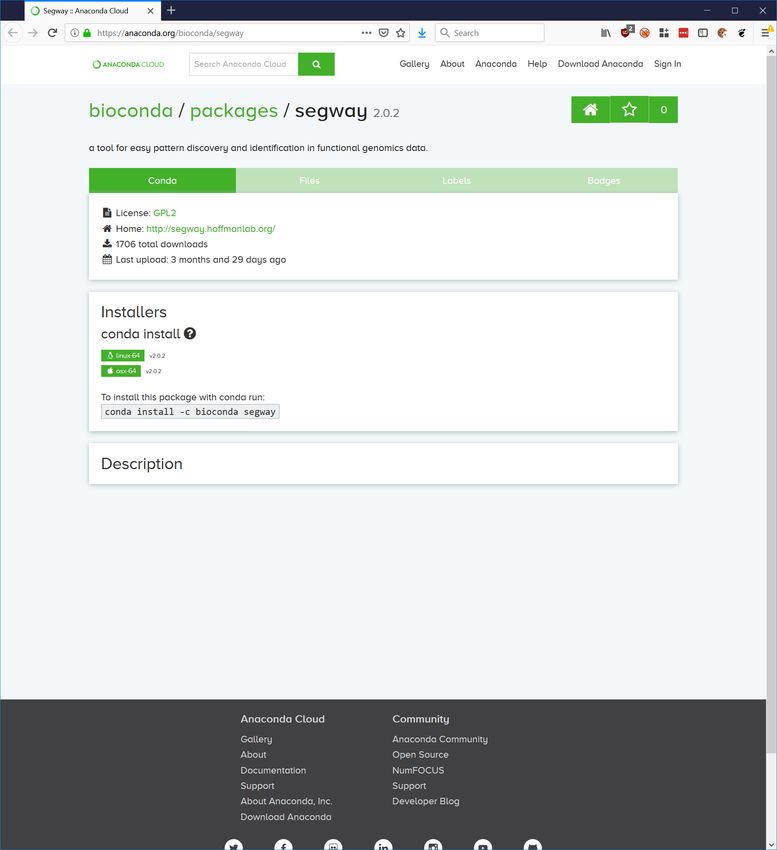The height and width of the screenshot is (850, 777).
Task: Click '1706 total downloads' text
Action: pyautogui.click(x=162, y=244)
